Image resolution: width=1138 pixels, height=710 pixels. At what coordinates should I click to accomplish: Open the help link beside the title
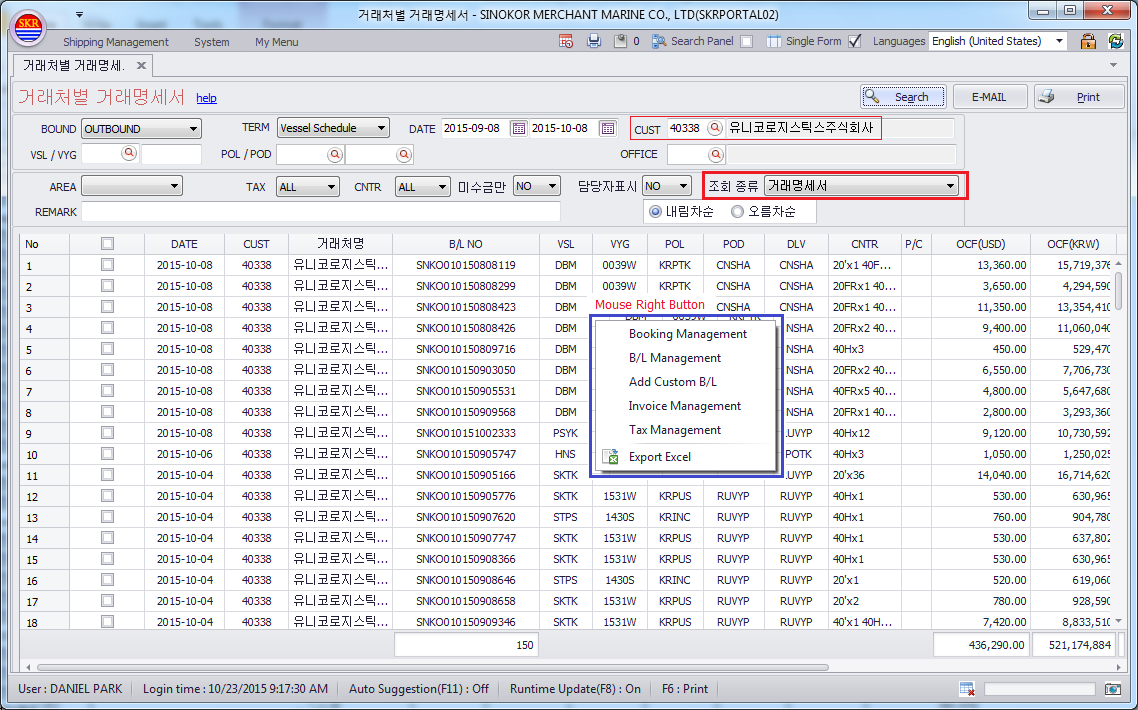pos(206,98)
